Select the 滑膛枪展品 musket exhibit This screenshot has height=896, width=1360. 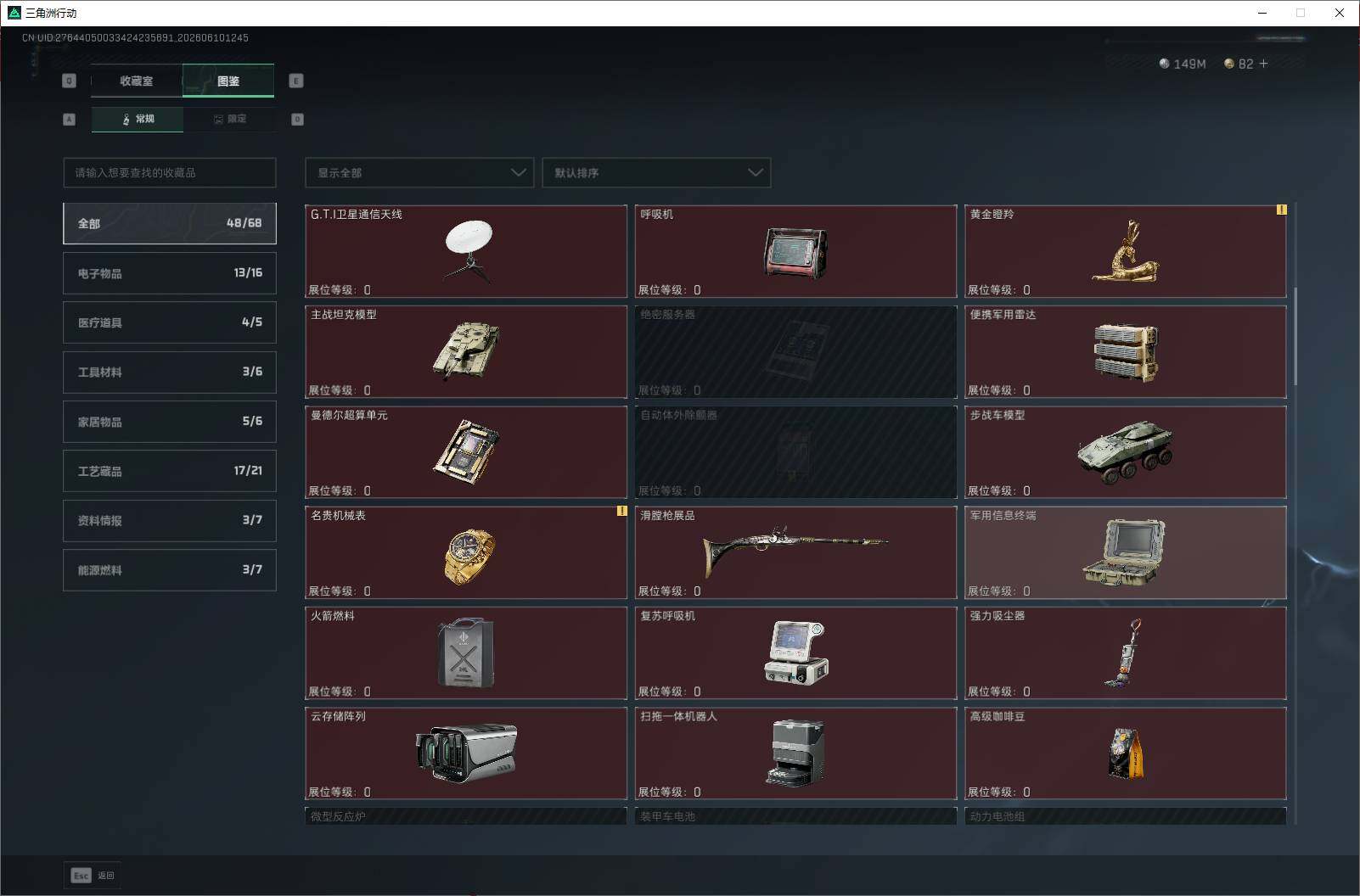pos(795,552)
